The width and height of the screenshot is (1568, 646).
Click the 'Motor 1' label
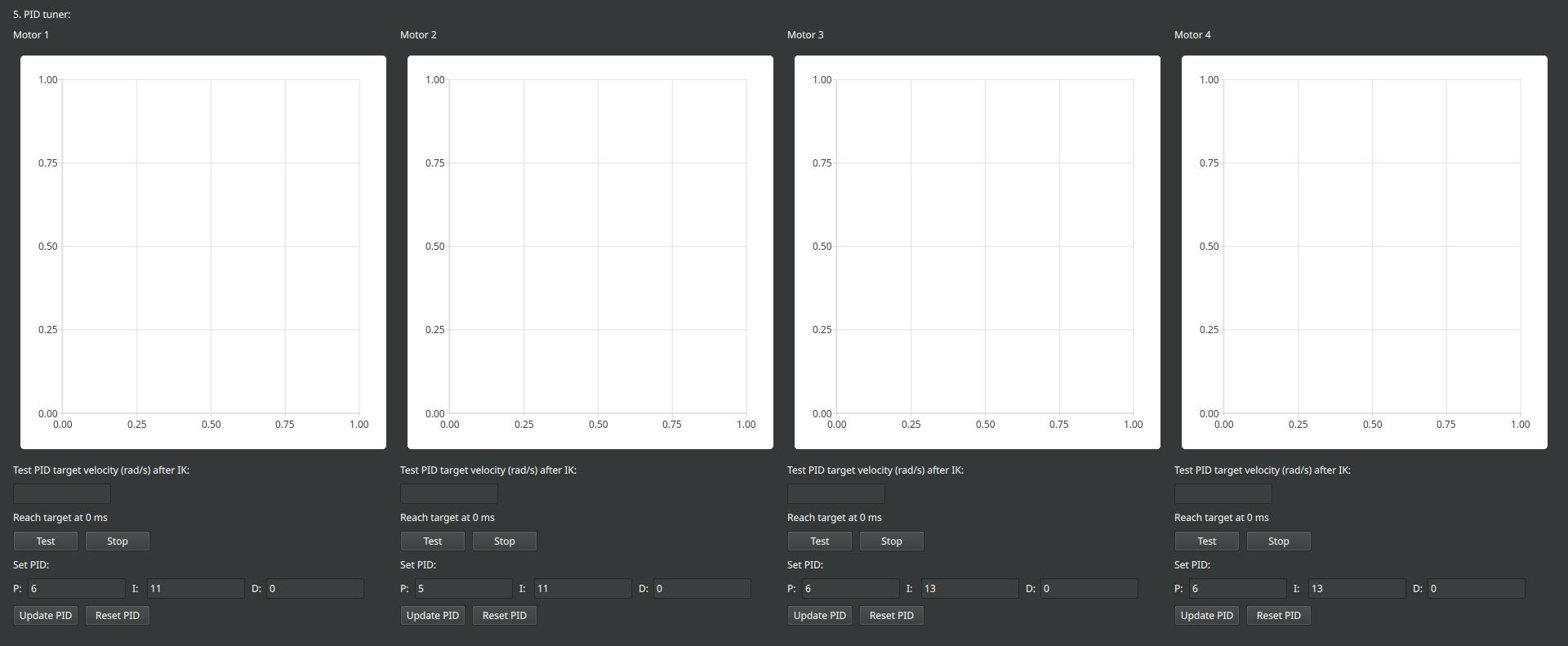coord(31,35)
